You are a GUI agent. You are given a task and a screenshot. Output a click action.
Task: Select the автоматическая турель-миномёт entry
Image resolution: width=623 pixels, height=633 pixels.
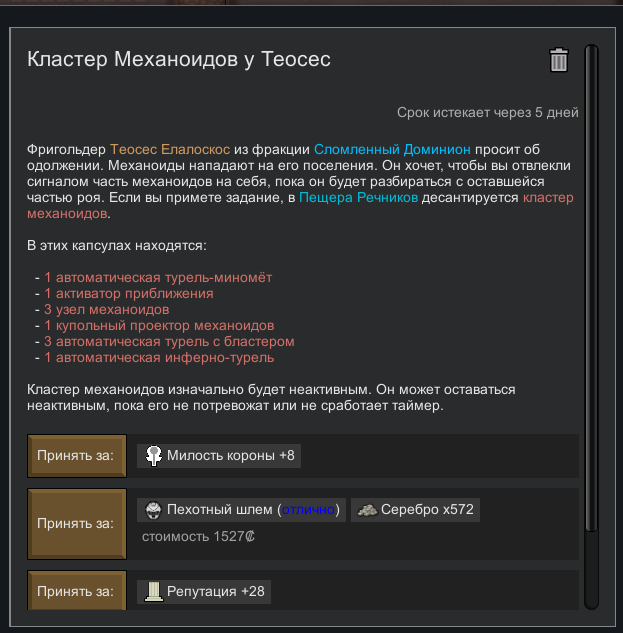point(158,277)
